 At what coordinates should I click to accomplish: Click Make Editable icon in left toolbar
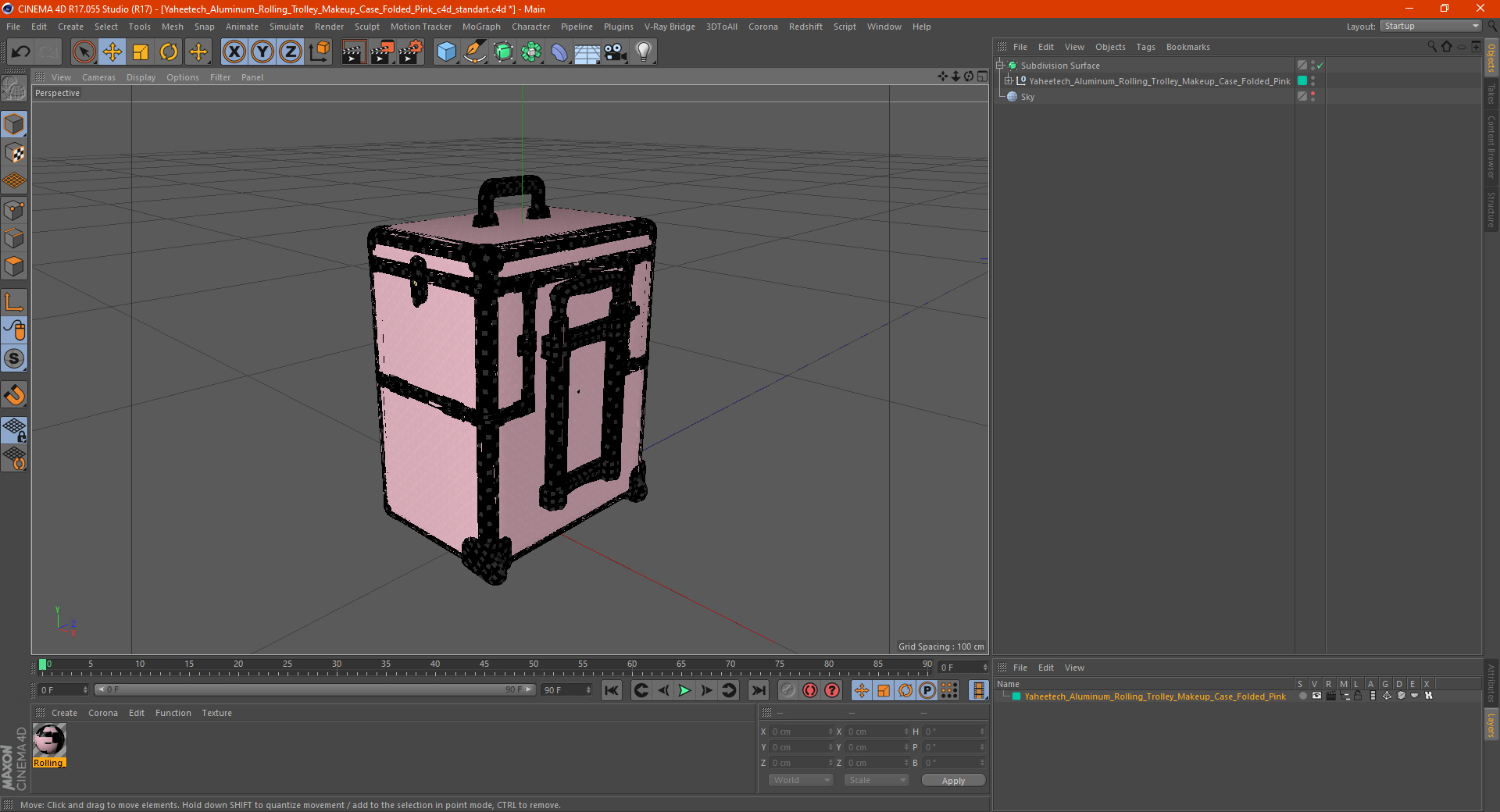click(x=14, y=89)
